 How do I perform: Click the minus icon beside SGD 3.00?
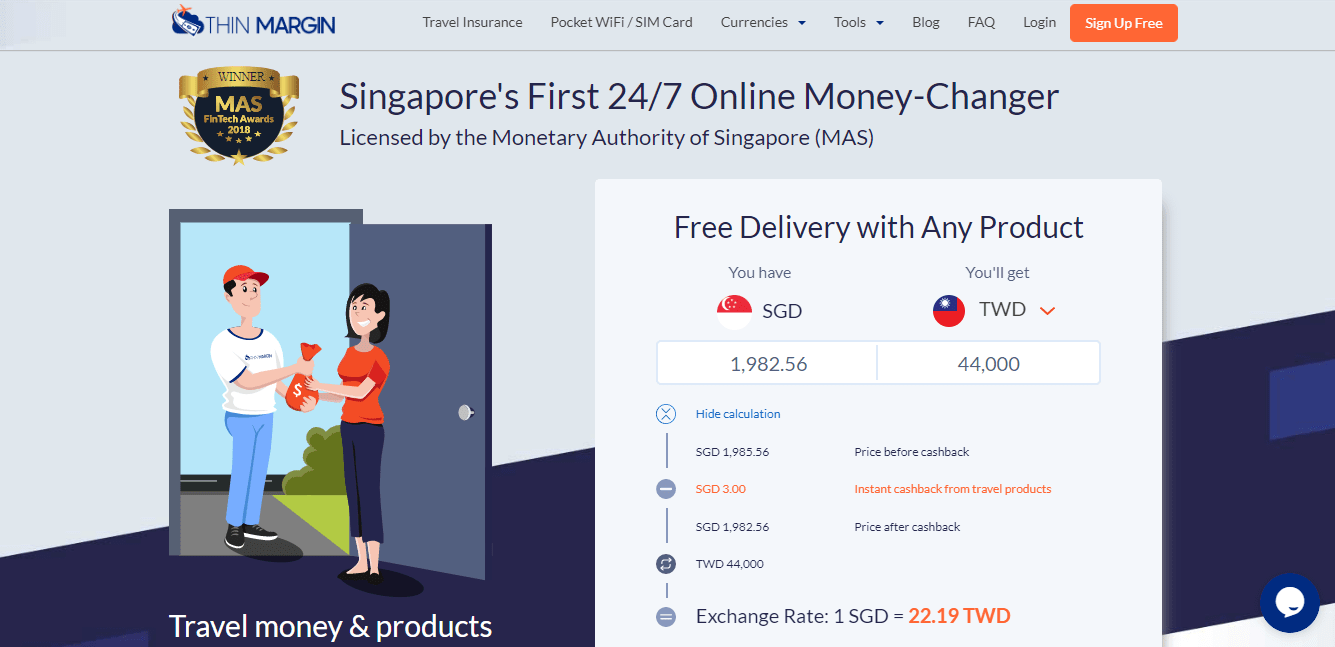point(666,489)
